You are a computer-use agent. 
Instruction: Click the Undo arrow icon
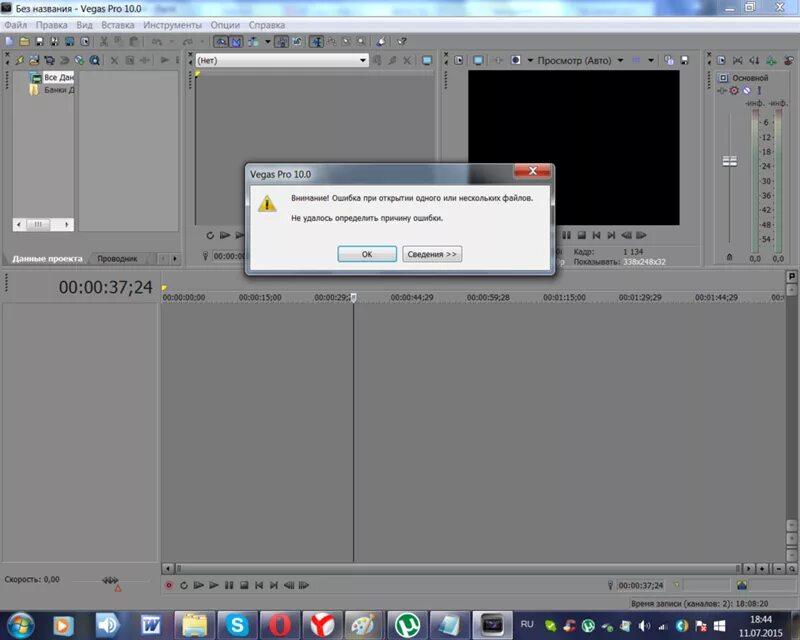[x=157, y=42]
